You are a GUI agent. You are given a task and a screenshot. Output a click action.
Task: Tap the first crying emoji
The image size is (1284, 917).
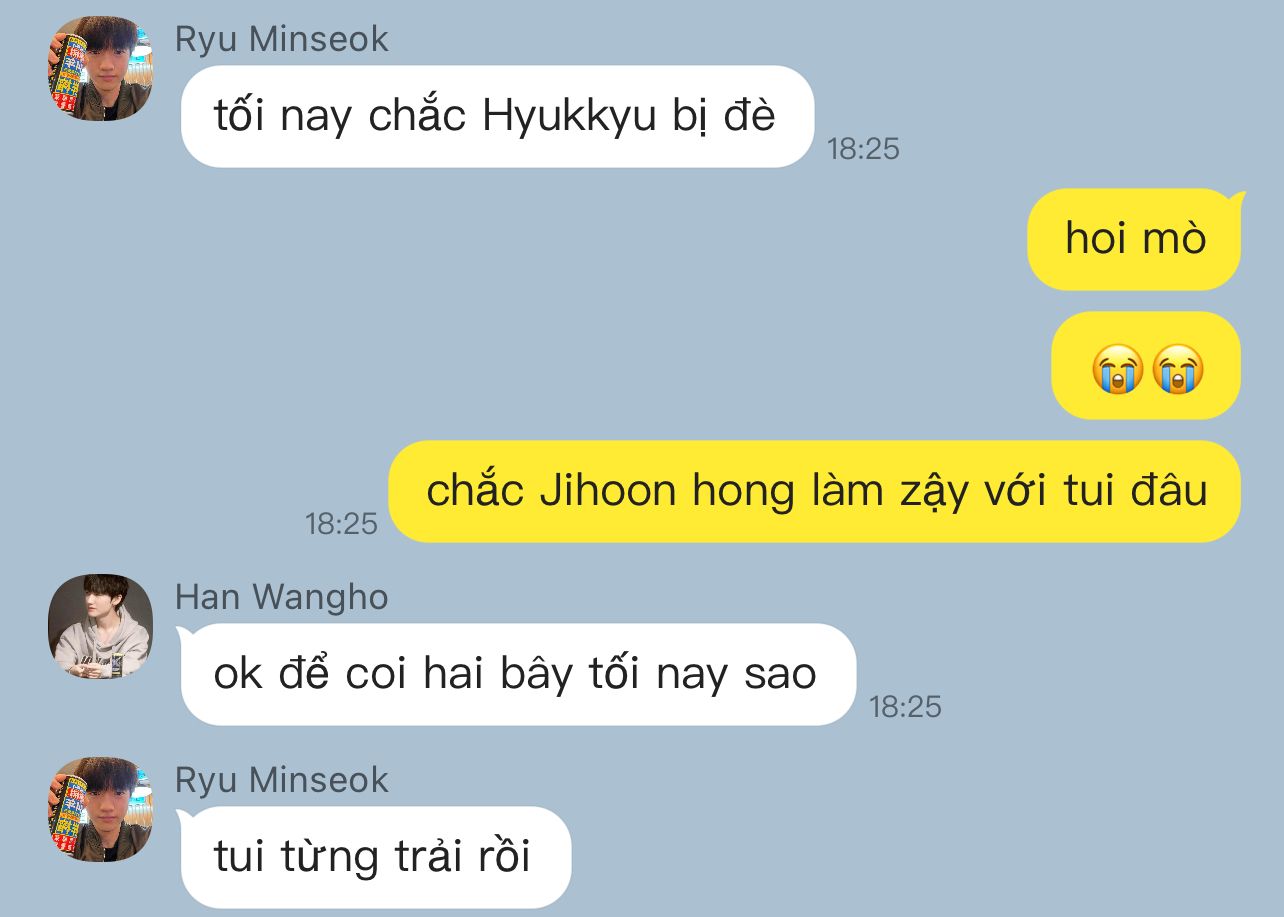click(1117, 369)
